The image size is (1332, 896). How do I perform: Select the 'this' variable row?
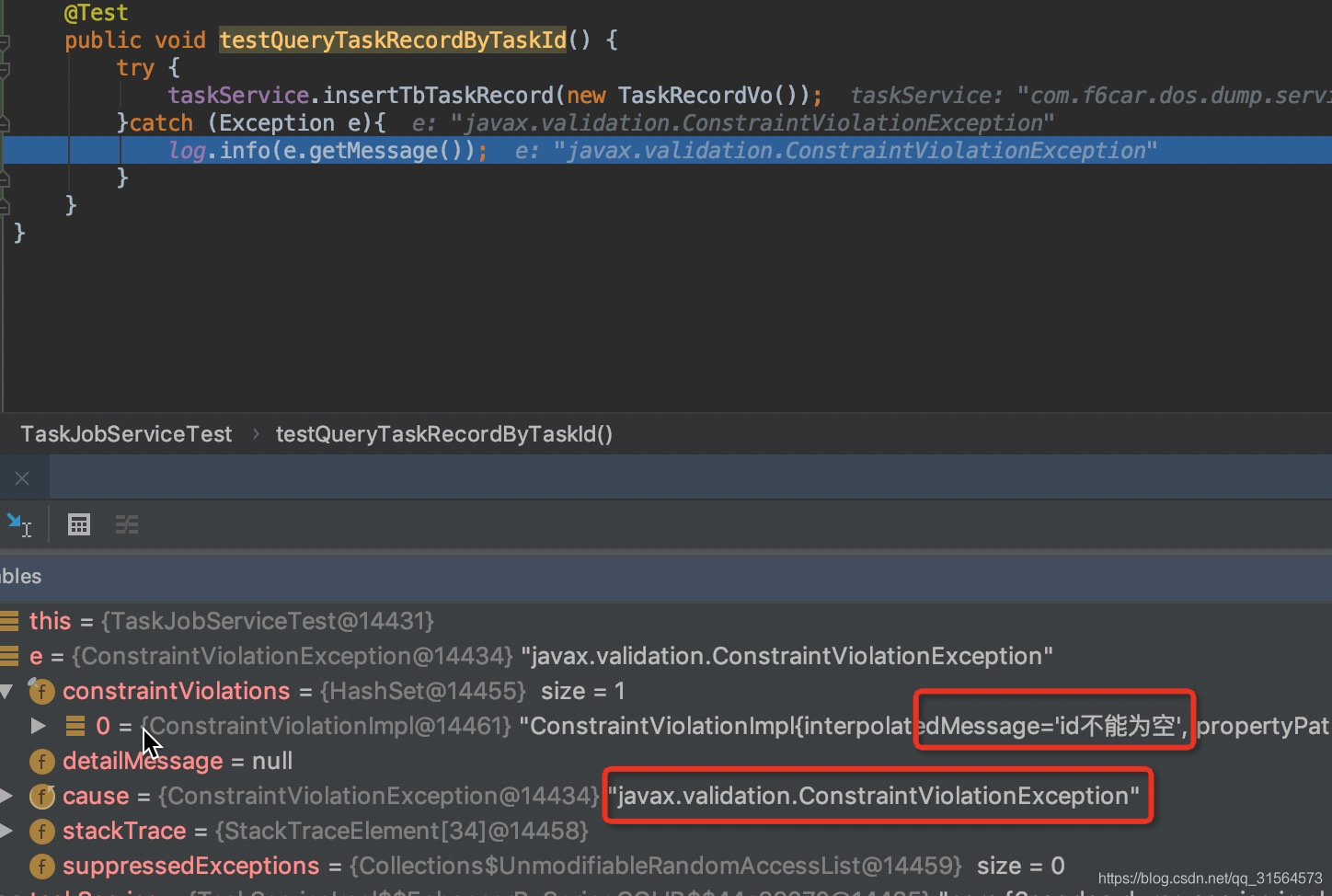pos(666,621)
